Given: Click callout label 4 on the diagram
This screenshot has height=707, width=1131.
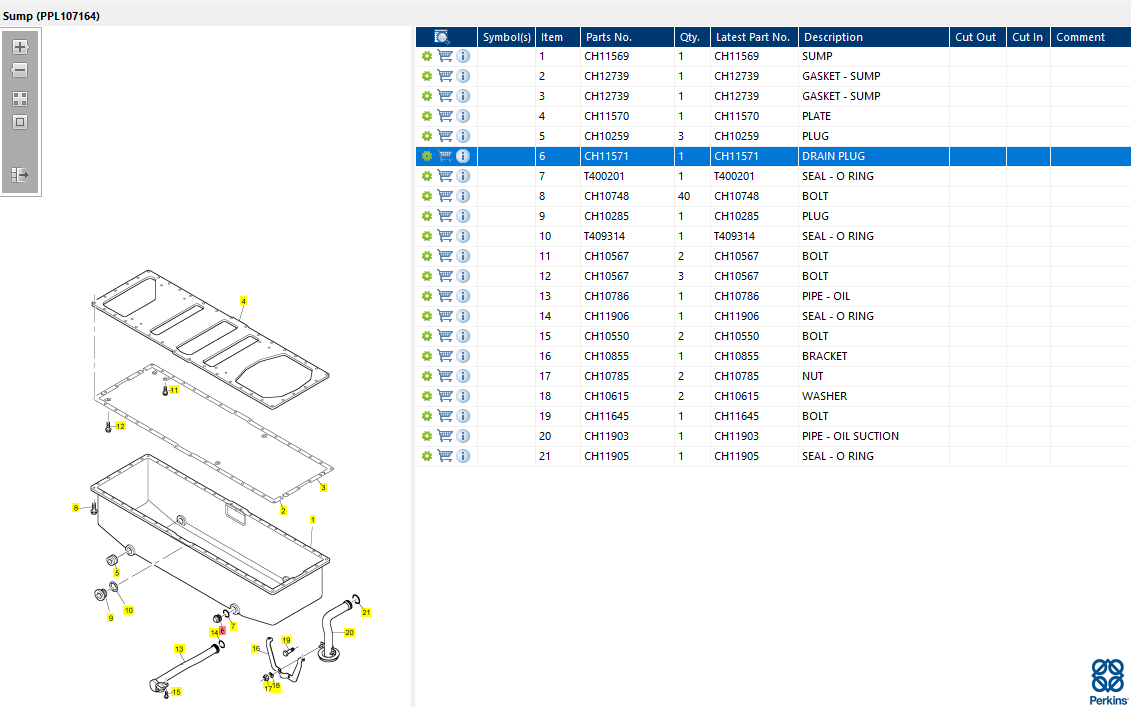Looking at the screenshot, I should (243, 301).
